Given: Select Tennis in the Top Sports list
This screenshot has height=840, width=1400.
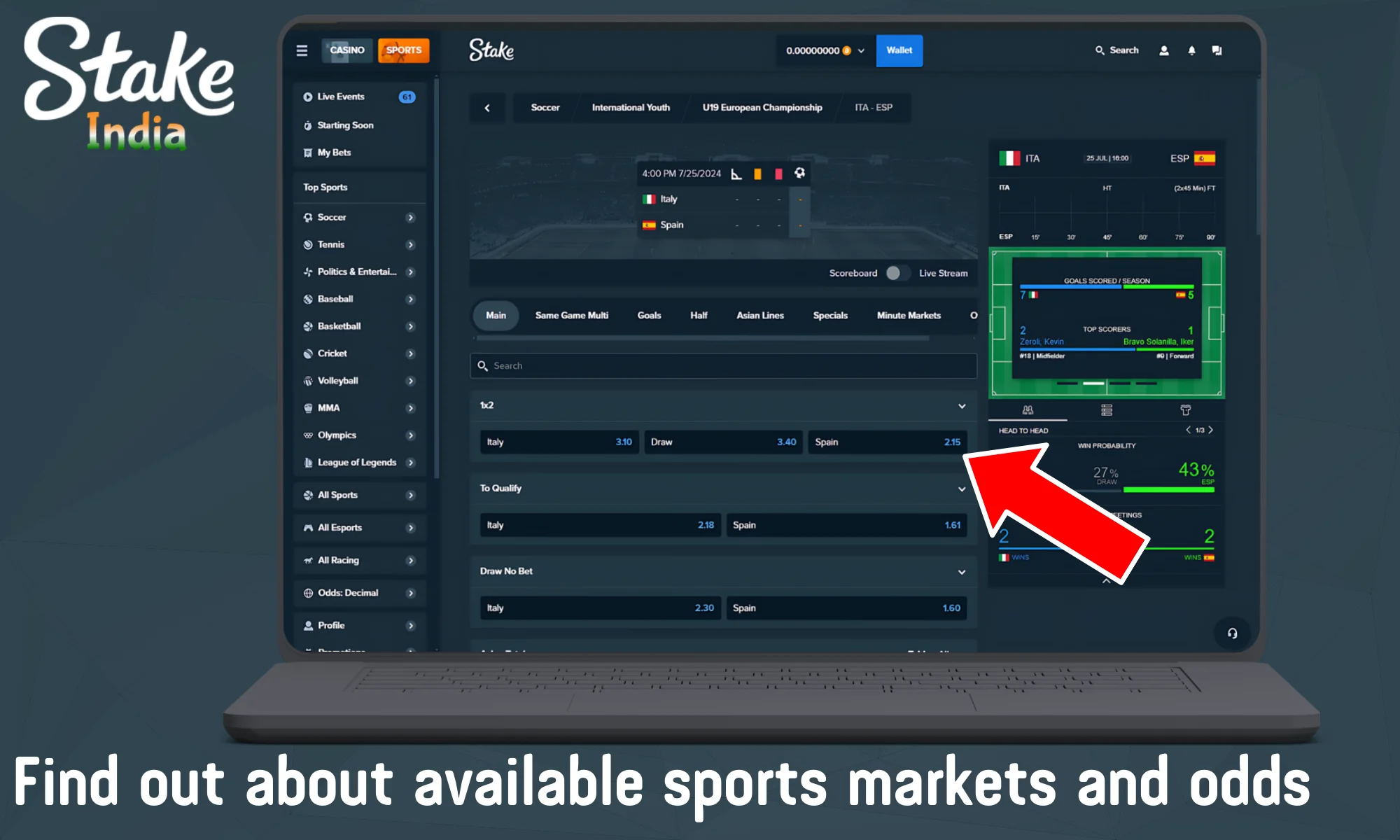Looking at the screenshot, I should [x=330, y=244].
